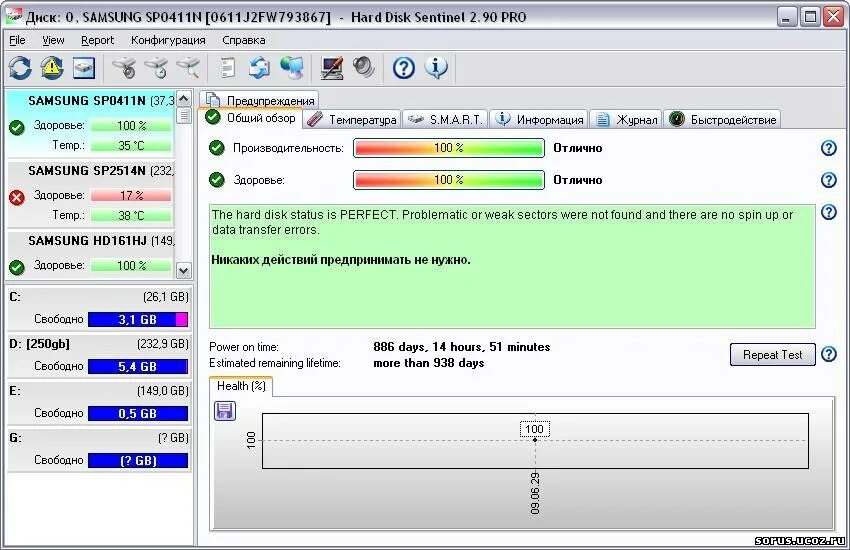Click help icon beside Здоровье bar

(829, 180)
